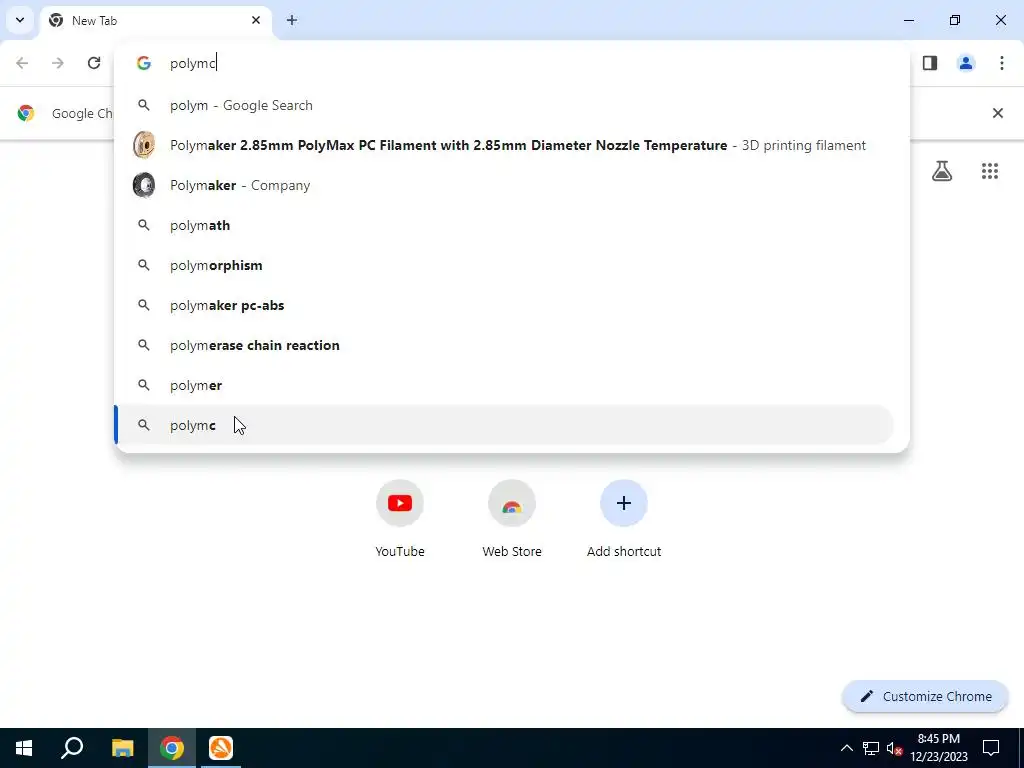Select the New Tab tab
The width and height of the screenshot is (1024, 768).
tap(157, 20)
